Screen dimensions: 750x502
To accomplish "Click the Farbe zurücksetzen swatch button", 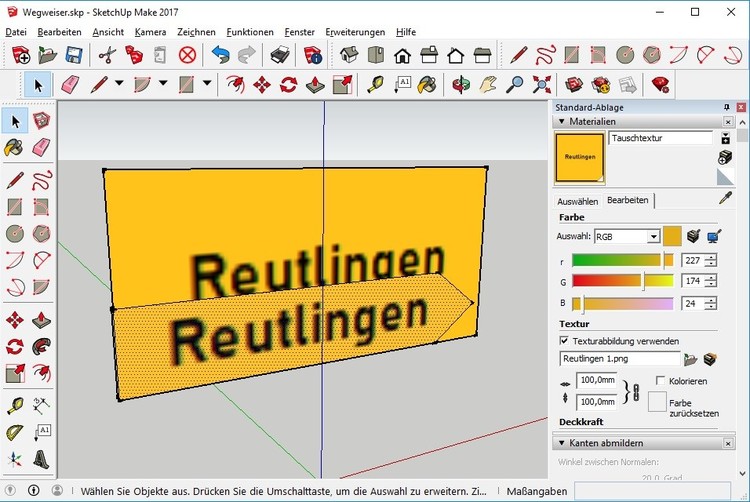I will (657, 402).
